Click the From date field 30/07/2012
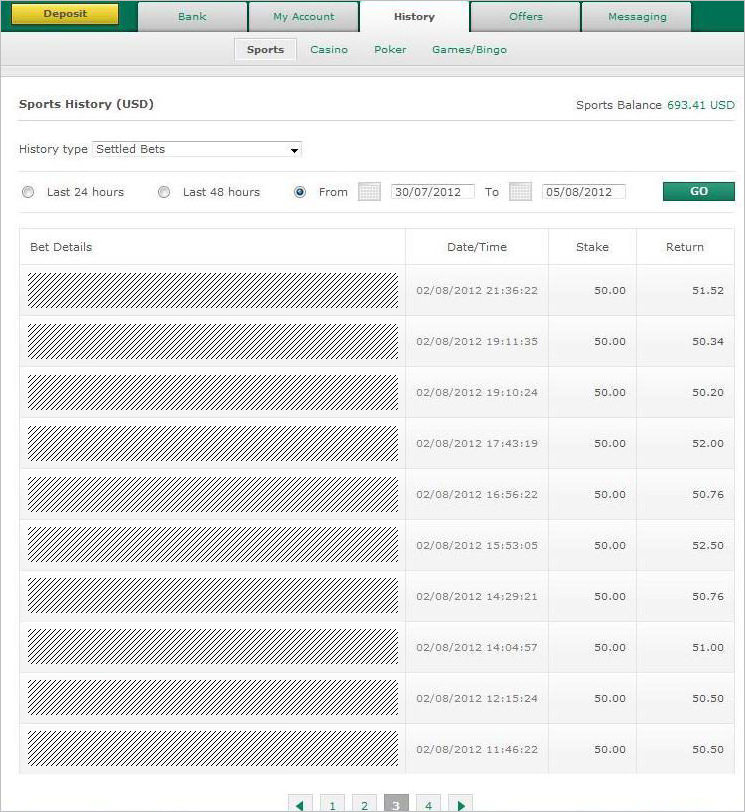The width and height of the screenshot is (745, 812). 432,192
